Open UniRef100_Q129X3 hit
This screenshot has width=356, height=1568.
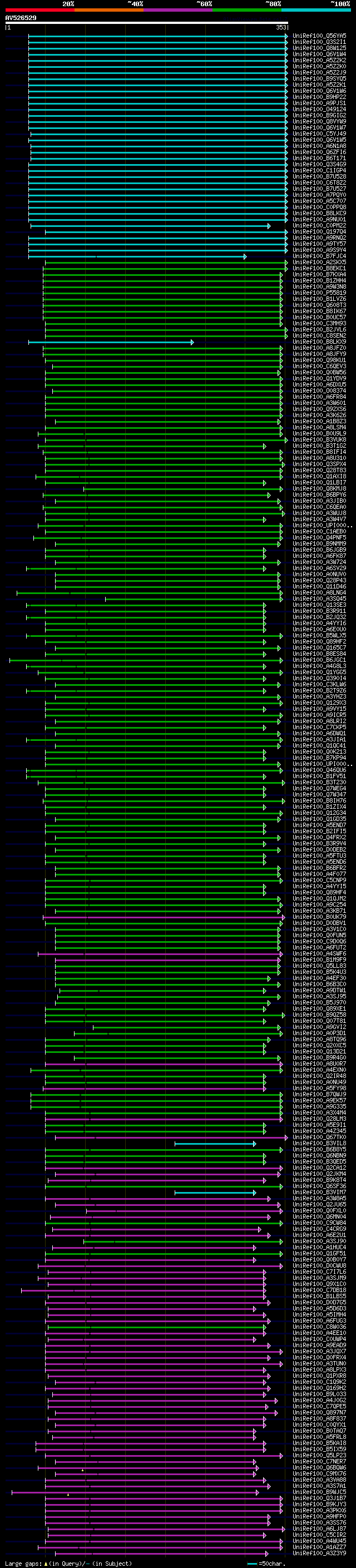click(x=319, y=703)
